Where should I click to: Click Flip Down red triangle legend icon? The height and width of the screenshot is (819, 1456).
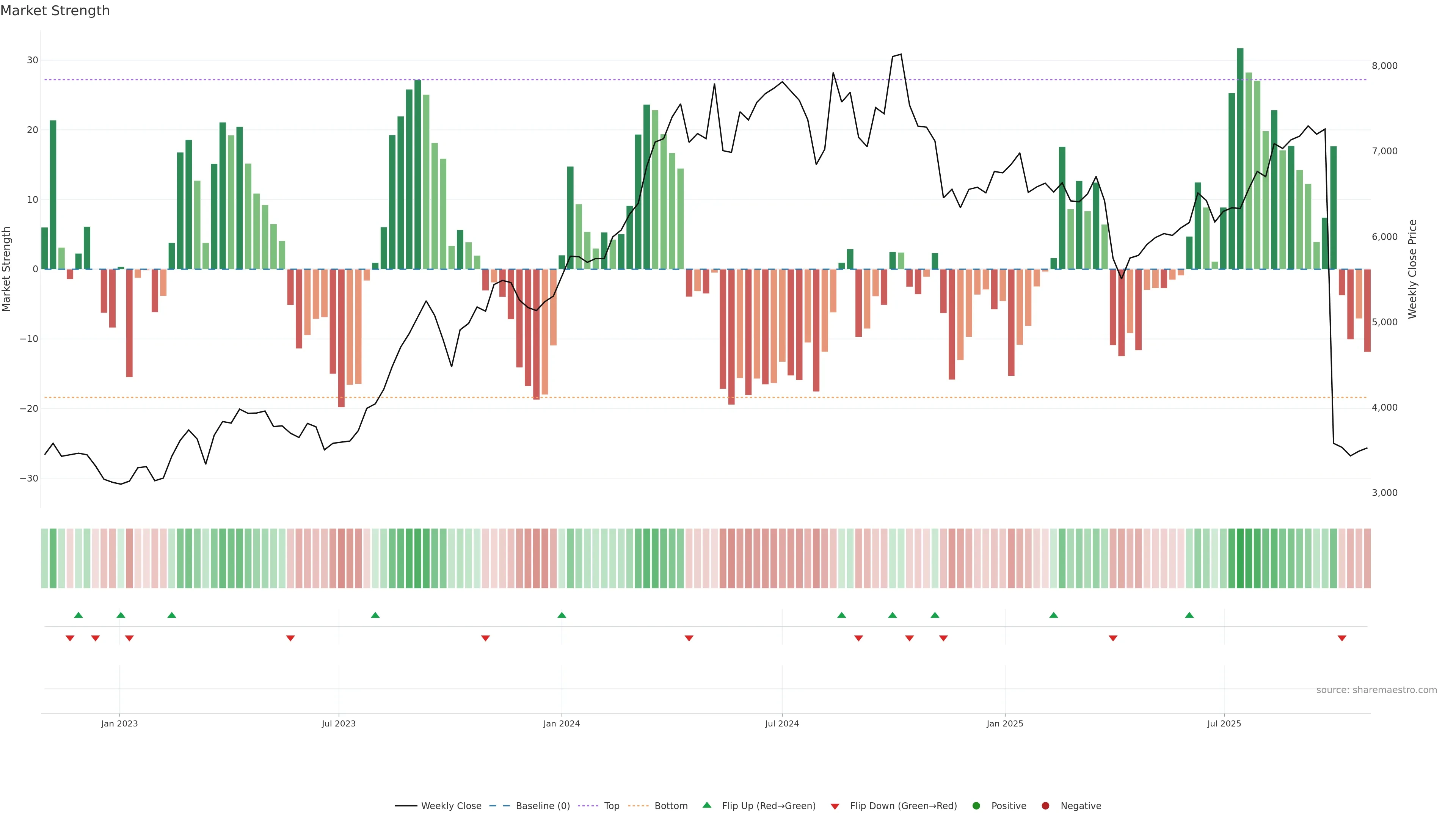[835, 806]
